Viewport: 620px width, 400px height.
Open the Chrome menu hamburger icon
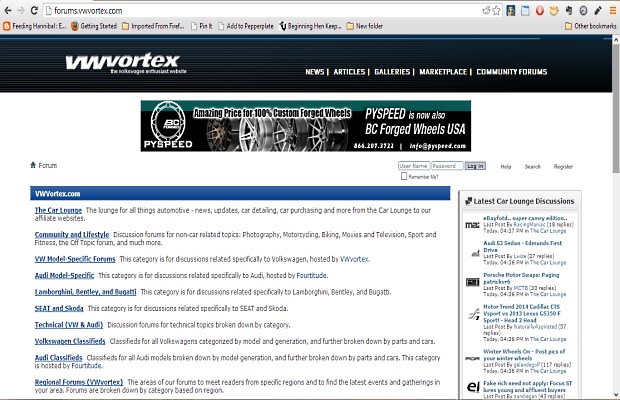click(612, 11)
